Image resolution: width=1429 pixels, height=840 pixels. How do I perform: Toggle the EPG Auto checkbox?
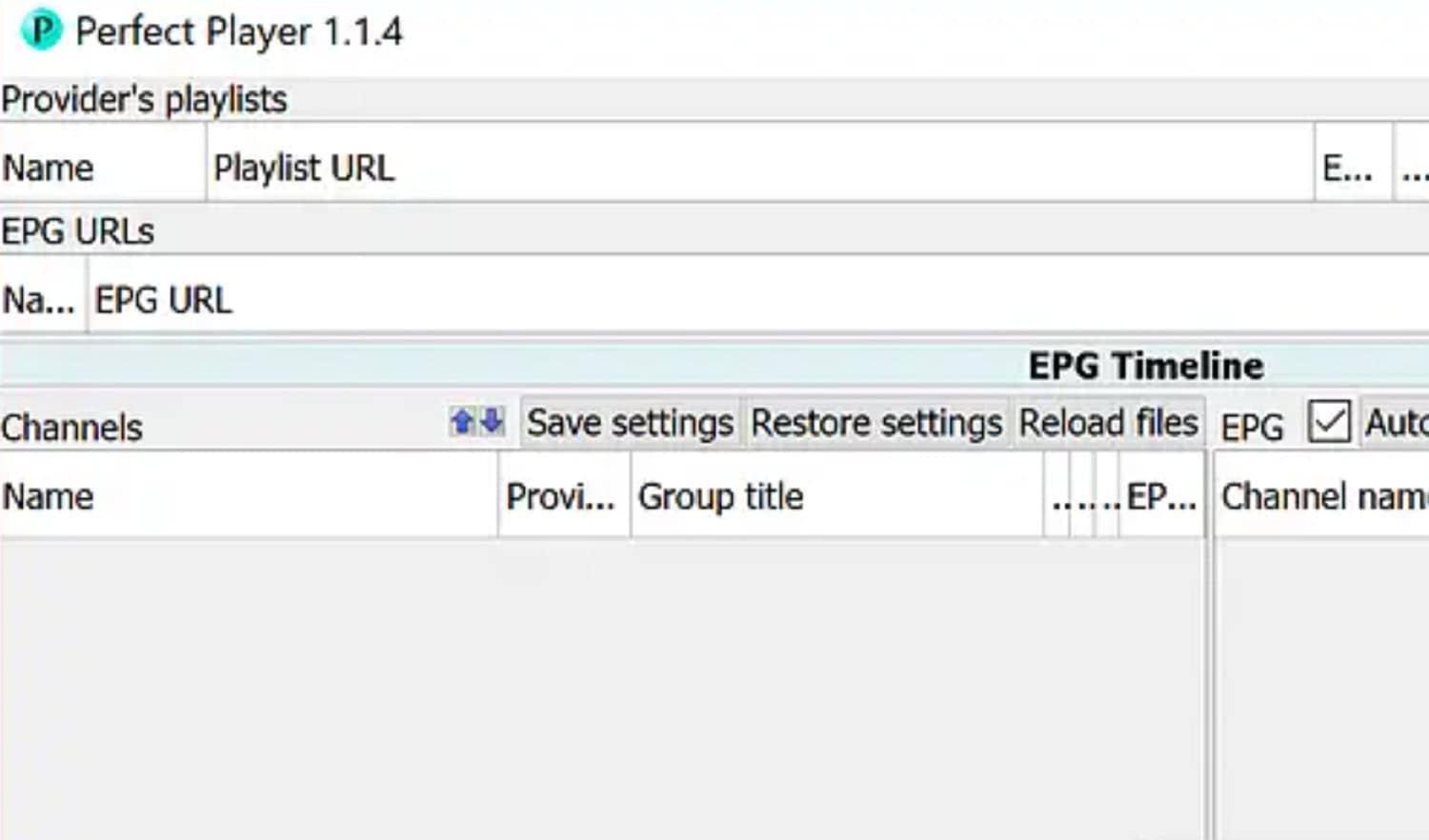point(1329,422)
